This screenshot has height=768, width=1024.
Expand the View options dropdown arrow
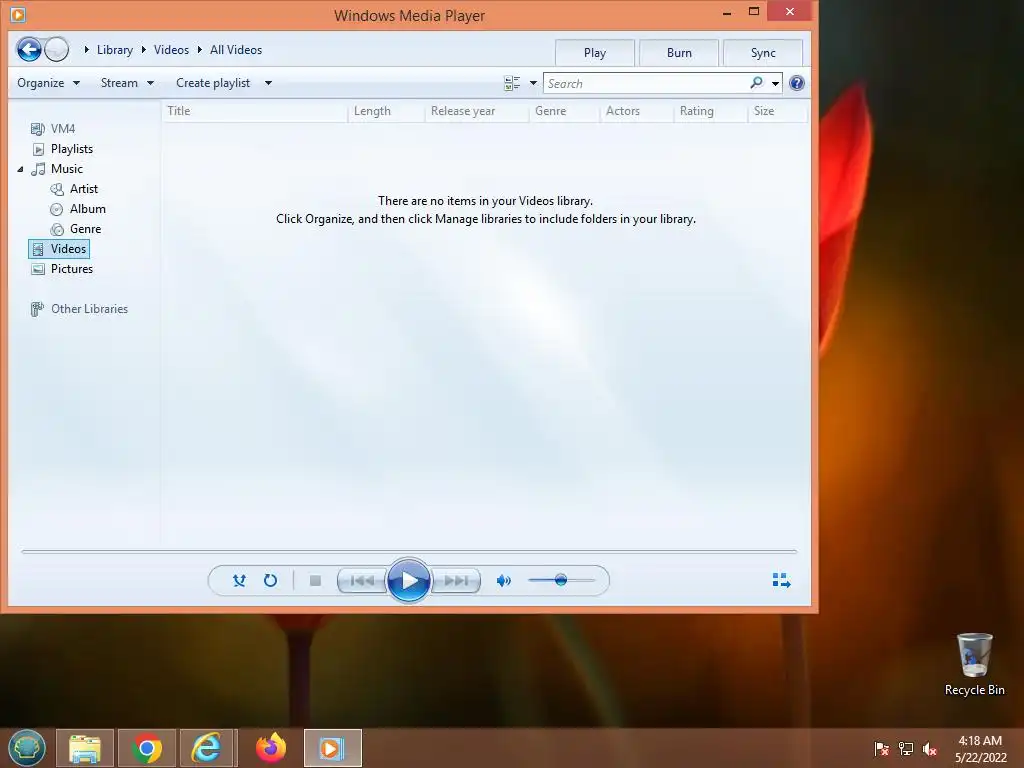pos(533,83)
